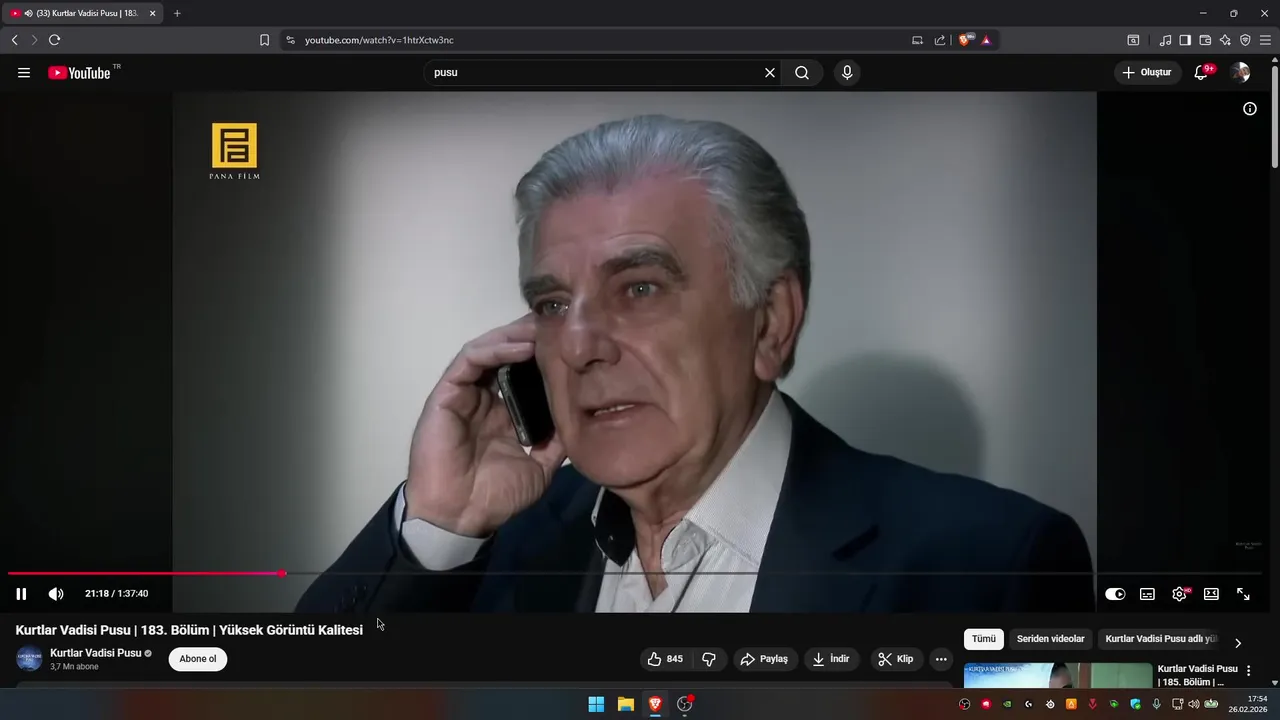Enter full screen mode

click(x=1243, y=594)
